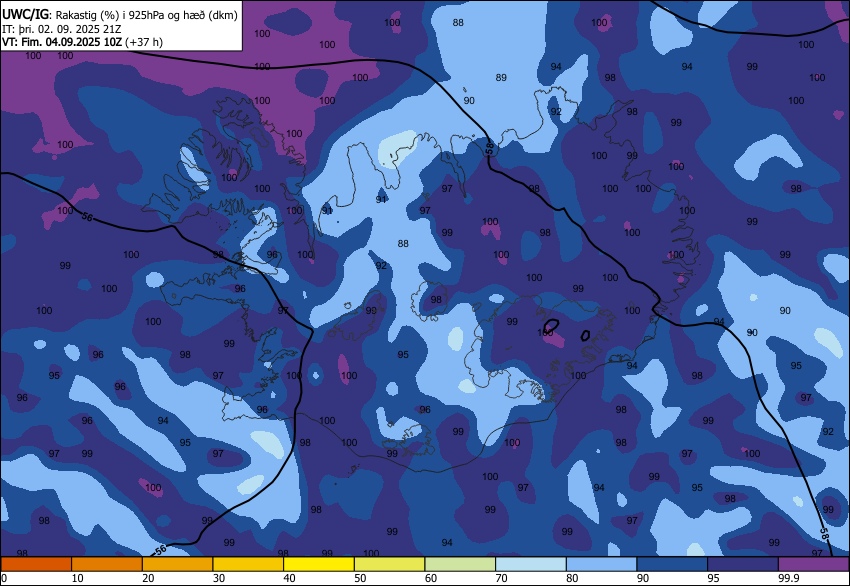Click the '99.9' legend scale label

(789, 578)
